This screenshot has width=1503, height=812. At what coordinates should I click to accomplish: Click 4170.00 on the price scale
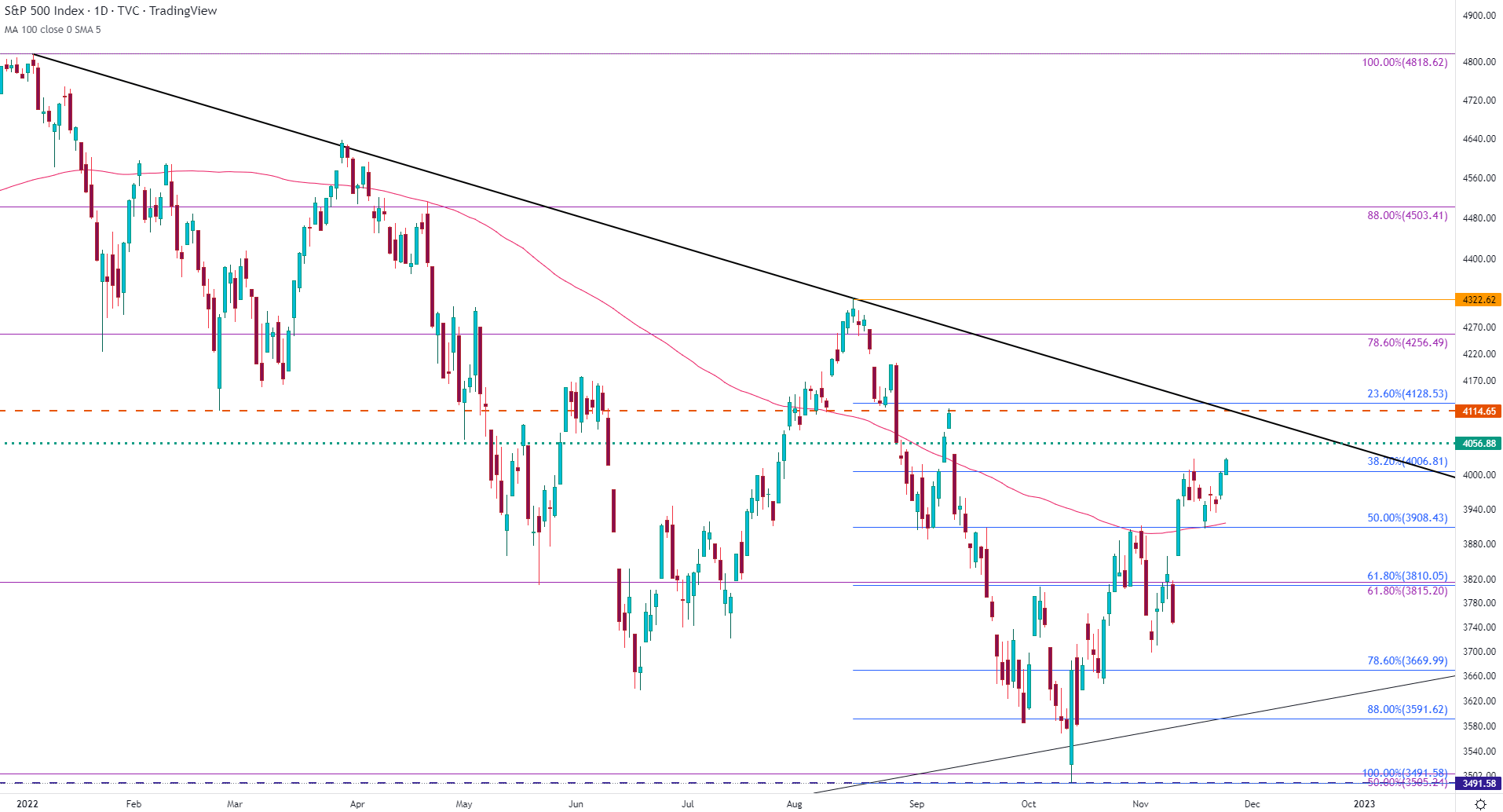(1479, 381)
